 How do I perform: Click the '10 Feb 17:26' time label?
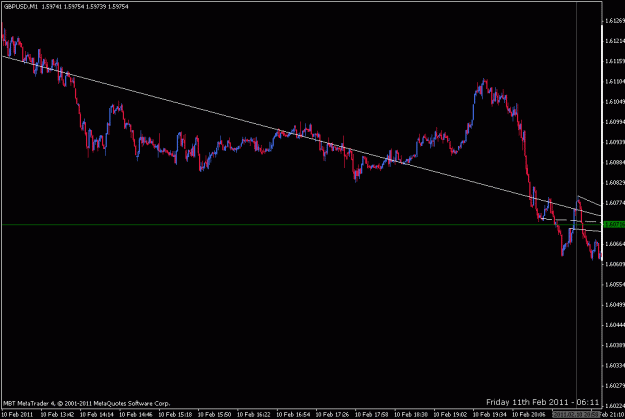click(332, 415)
